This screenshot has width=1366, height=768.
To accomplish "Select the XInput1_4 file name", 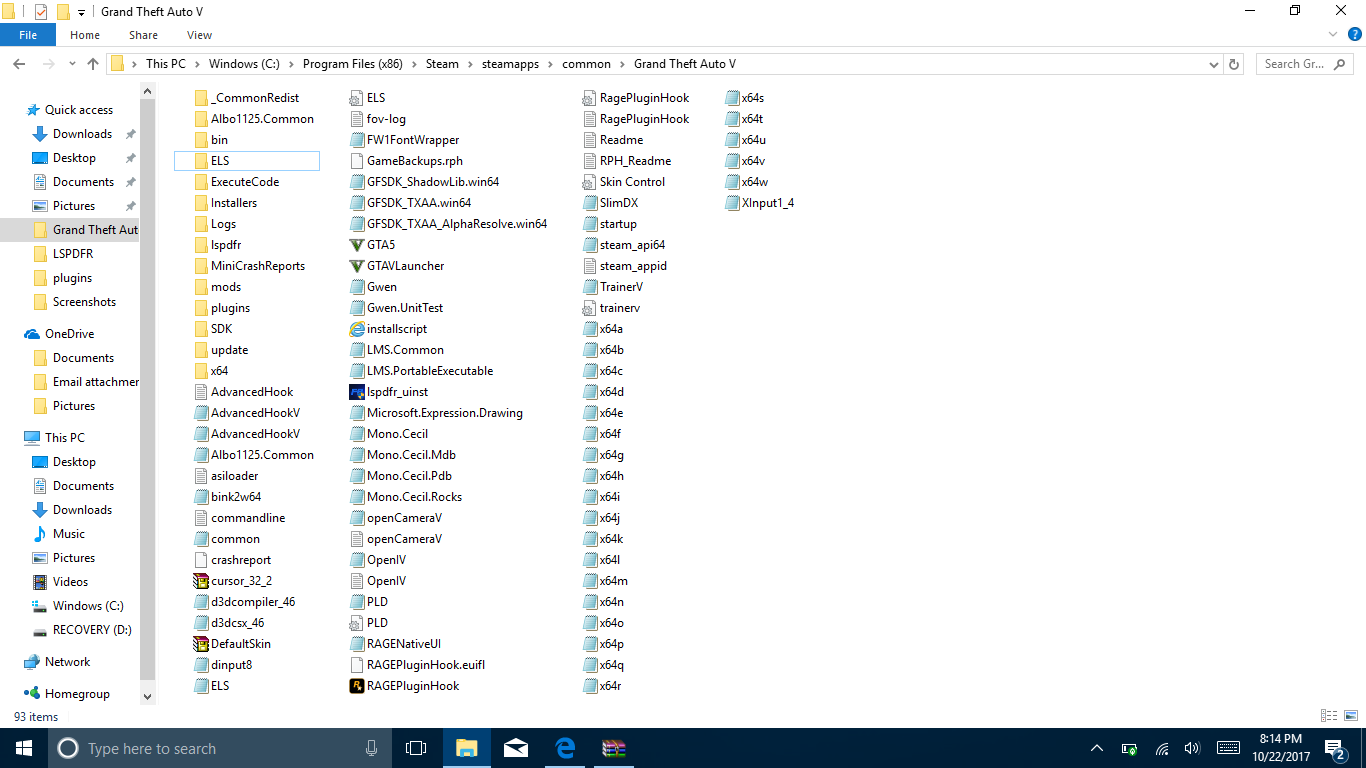I will click(x=768, y=203).
